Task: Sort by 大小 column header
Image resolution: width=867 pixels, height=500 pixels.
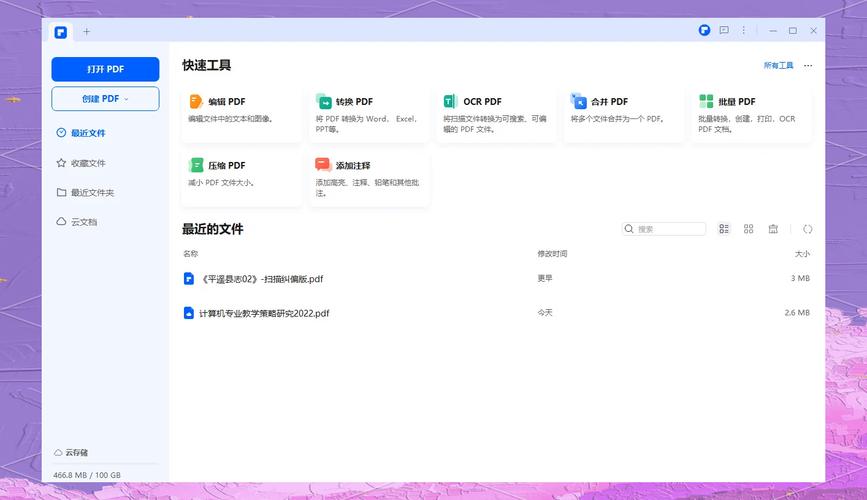Action: [802, 254]
